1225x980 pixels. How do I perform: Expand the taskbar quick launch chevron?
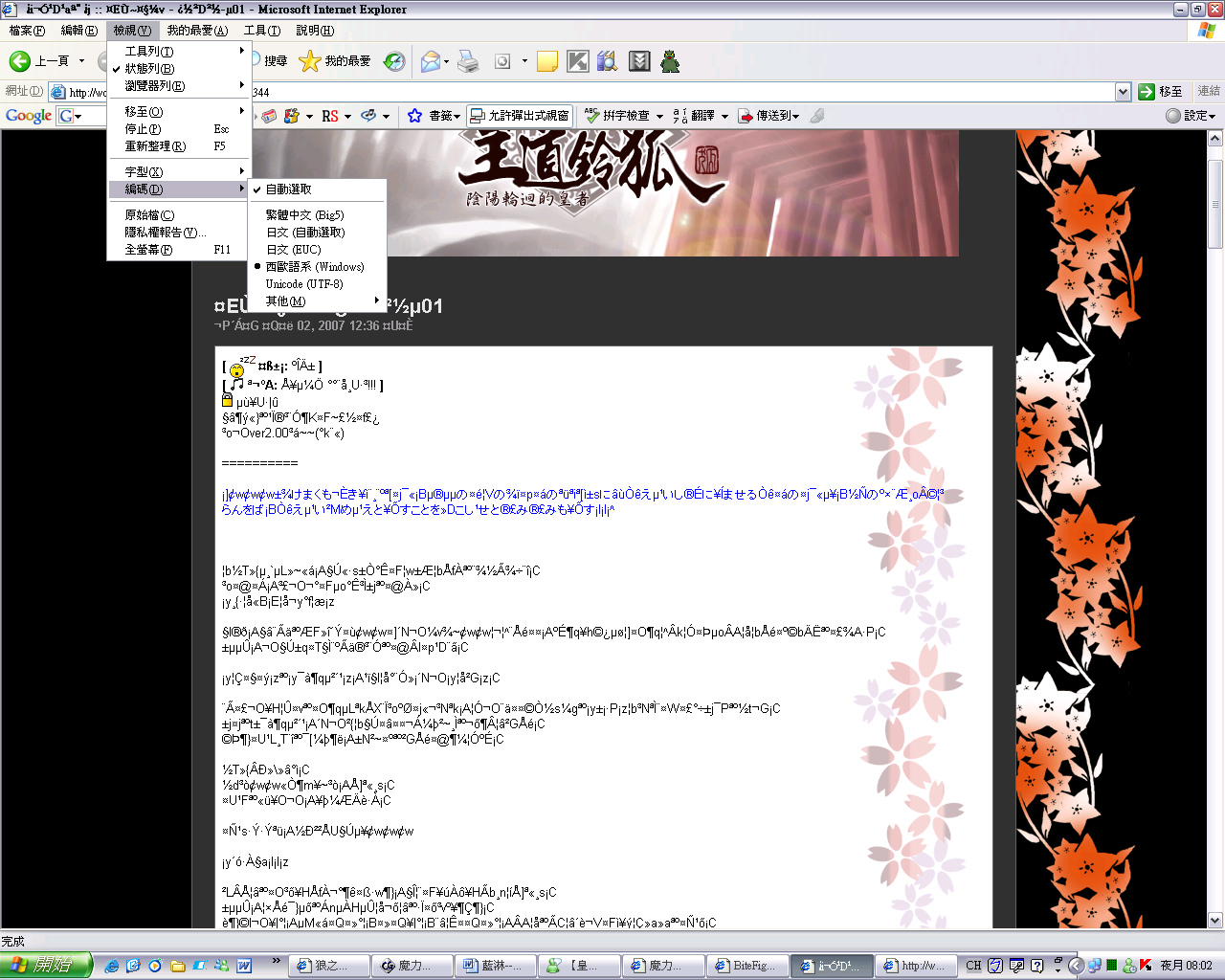(277, 960)
